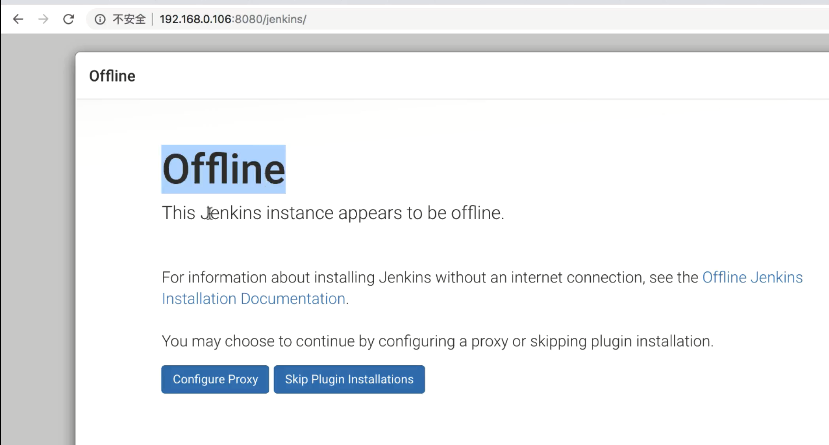Click the Configure Proxy button
This screenshot has height=445, width=829.
[215, 379]
